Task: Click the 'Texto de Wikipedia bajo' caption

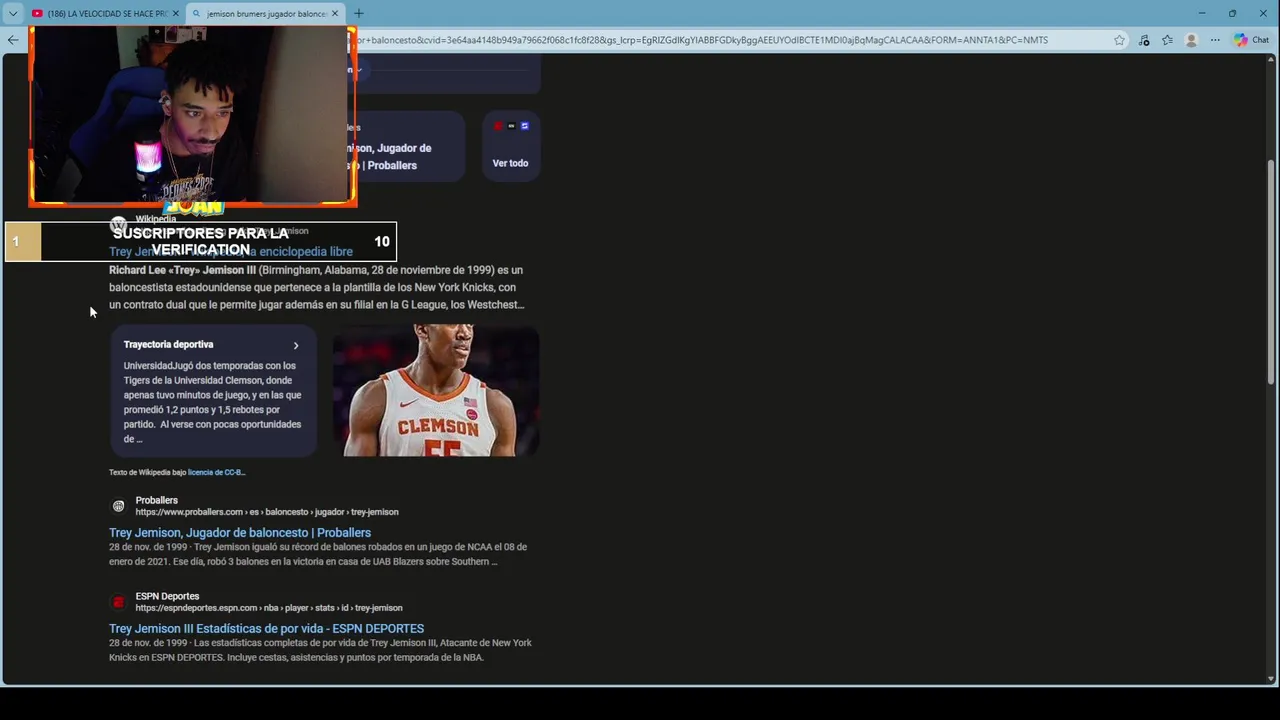Action: [x=148, y=472]
